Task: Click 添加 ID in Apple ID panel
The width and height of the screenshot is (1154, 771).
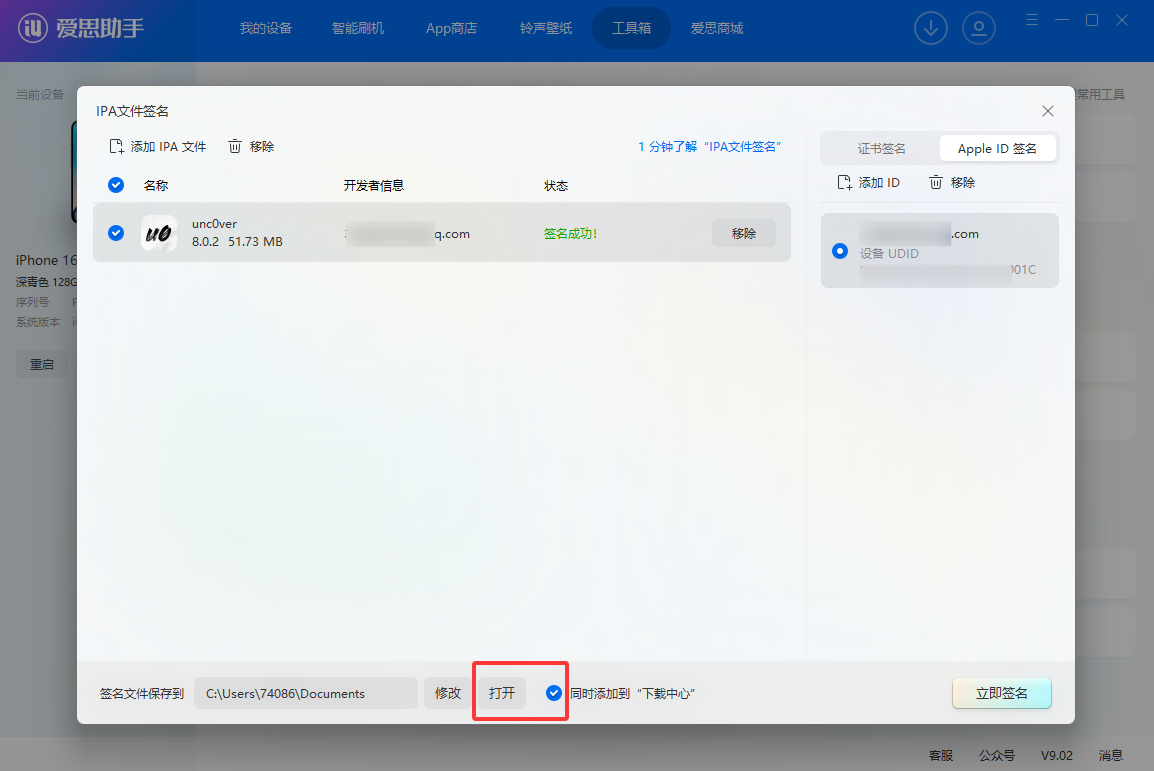Action: tap(868, 183)
